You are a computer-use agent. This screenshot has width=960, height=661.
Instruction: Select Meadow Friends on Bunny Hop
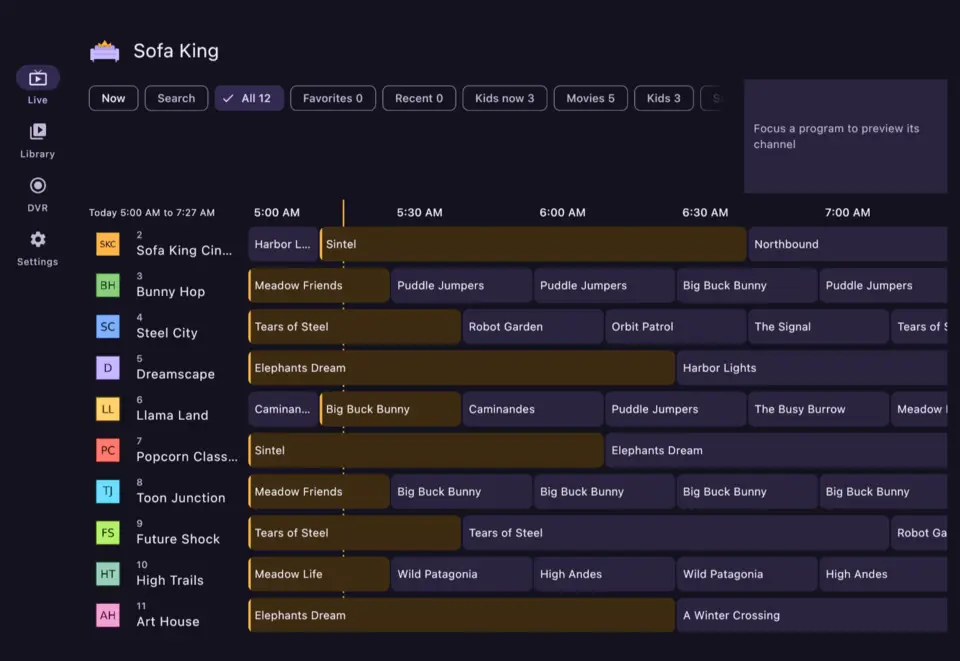tap(319, 285)
